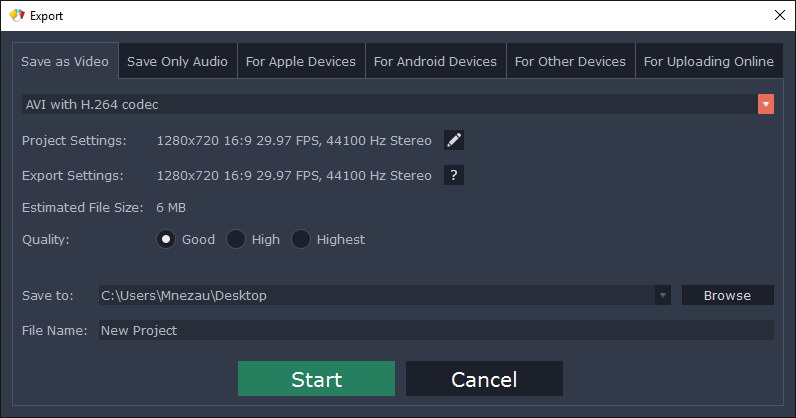Expand the Save to path dropdown
Viewport: 796px width, 418px height.
[x=662, y=295]
